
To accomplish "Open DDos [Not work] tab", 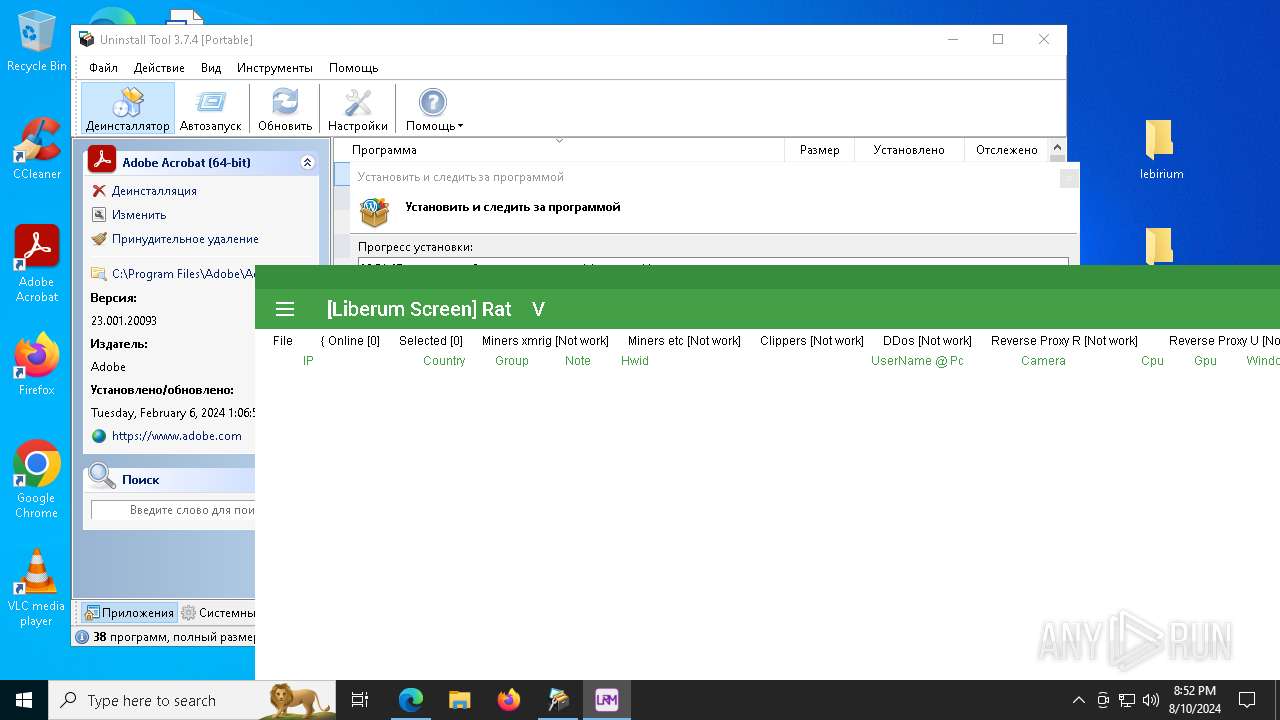I will coord(927,341).
